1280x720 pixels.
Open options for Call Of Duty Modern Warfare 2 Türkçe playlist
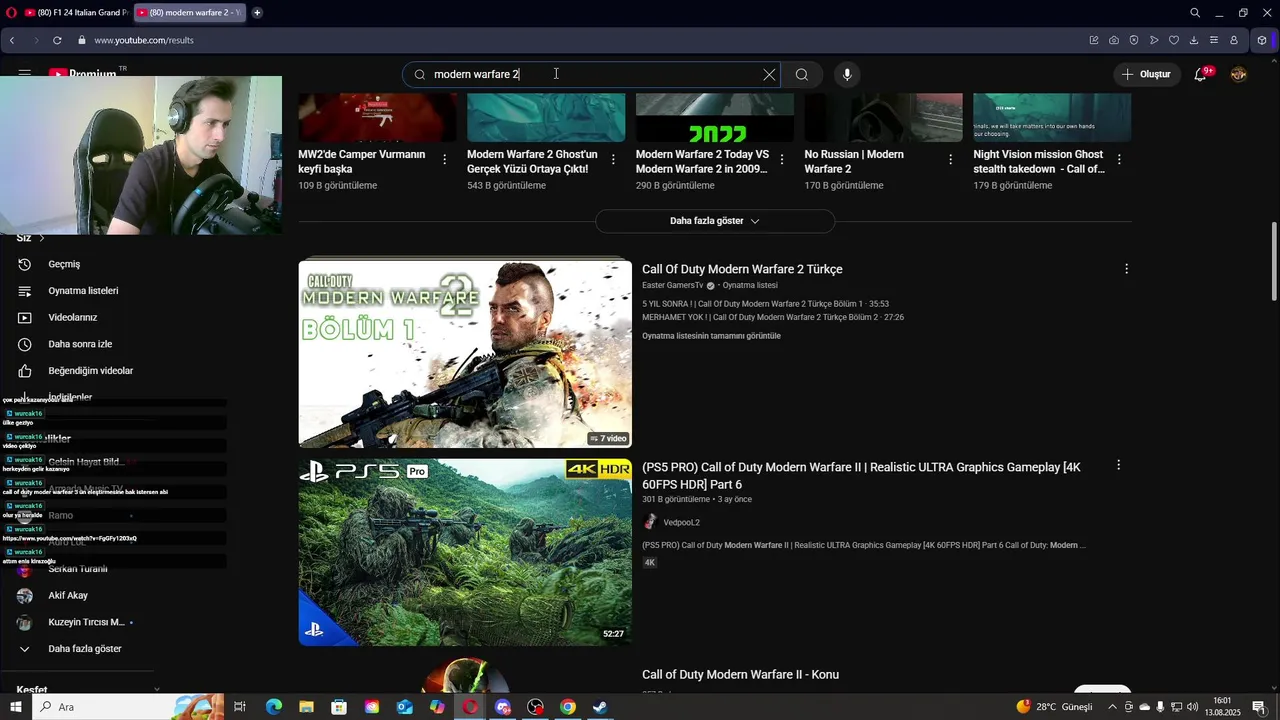point(1126,269)
